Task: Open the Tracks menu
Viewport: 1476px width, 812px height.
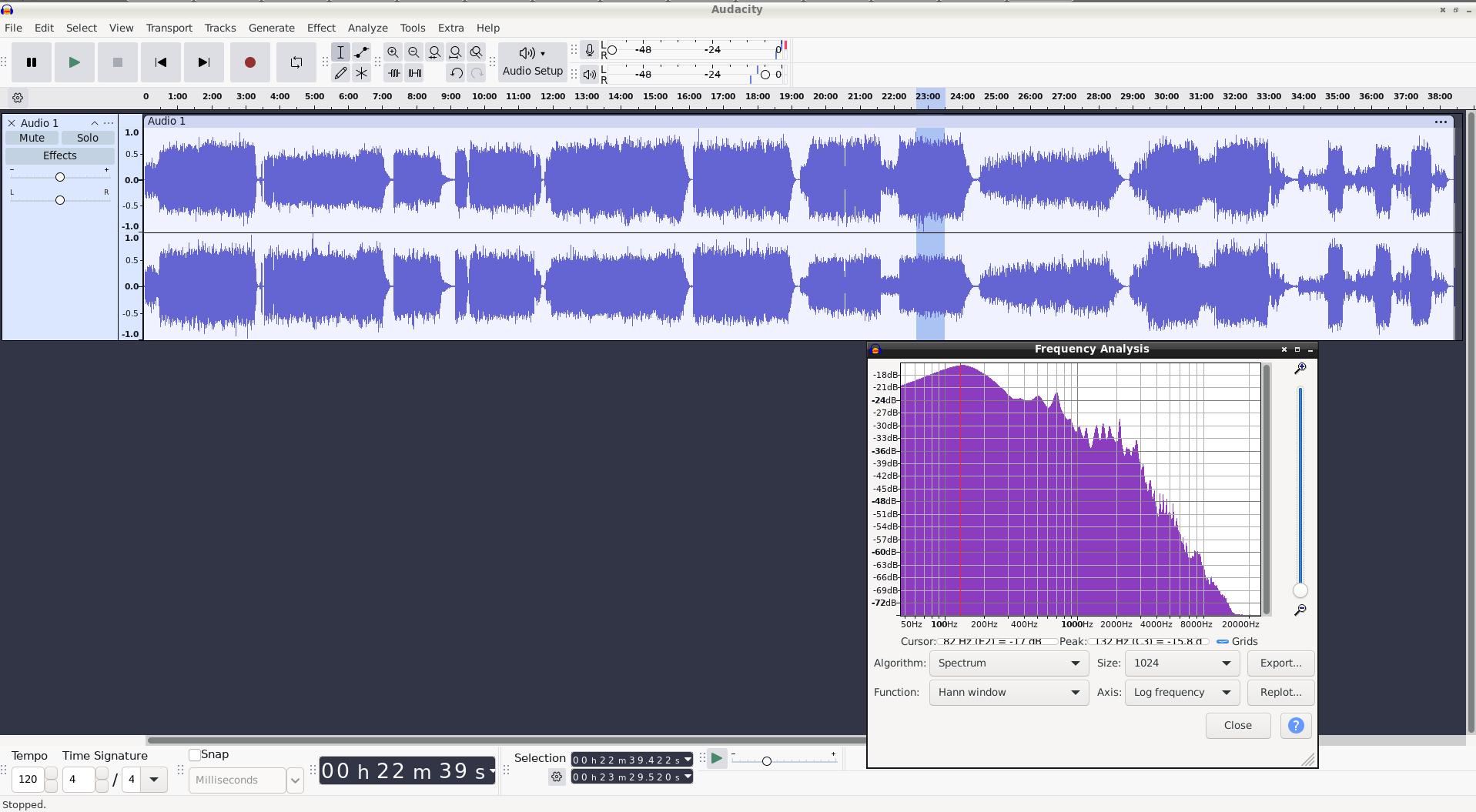Action: 220,28
